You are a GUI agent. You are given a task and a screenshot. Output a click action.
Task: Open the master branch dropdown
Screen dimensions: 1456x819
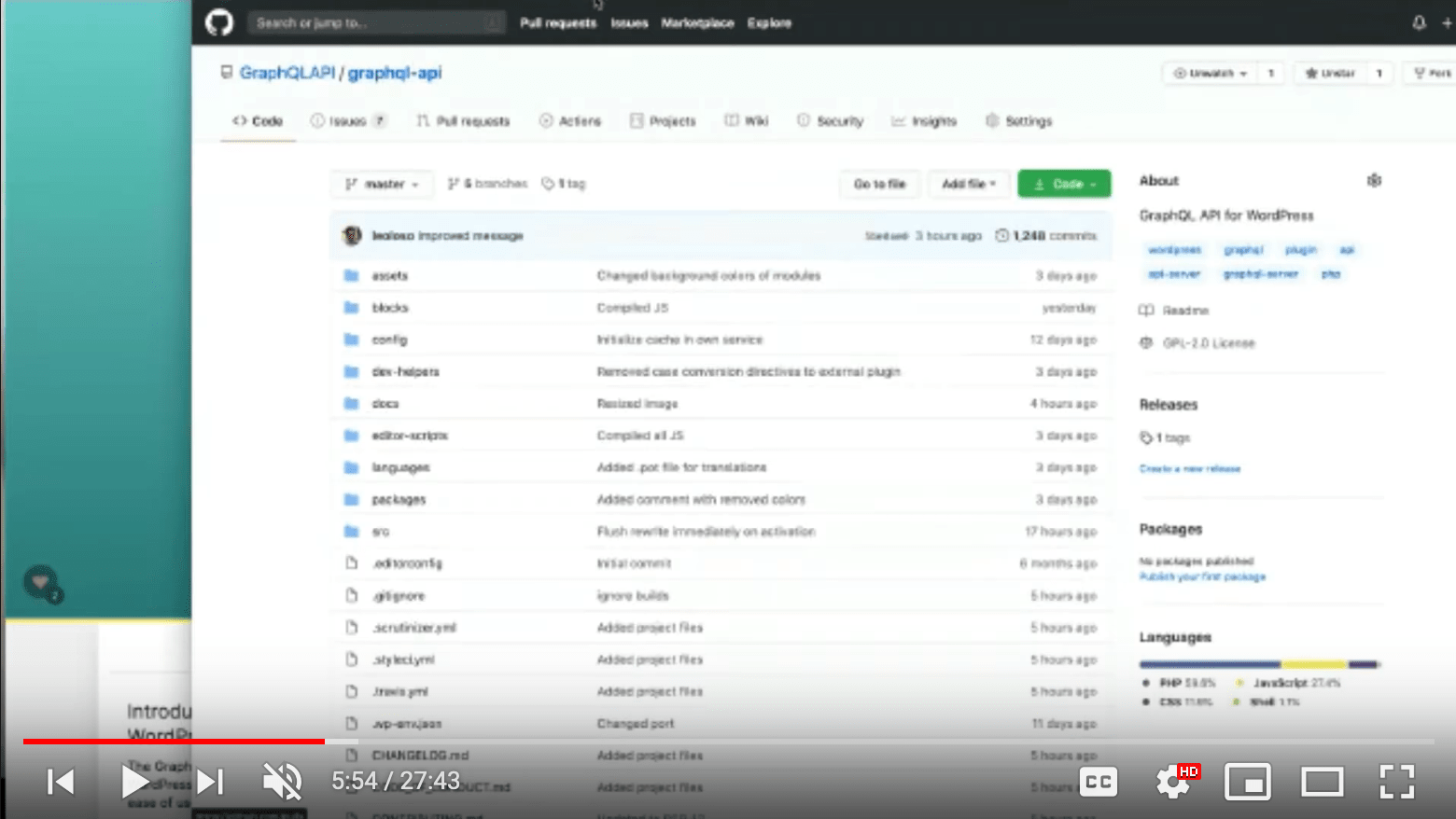coord(382,184)
